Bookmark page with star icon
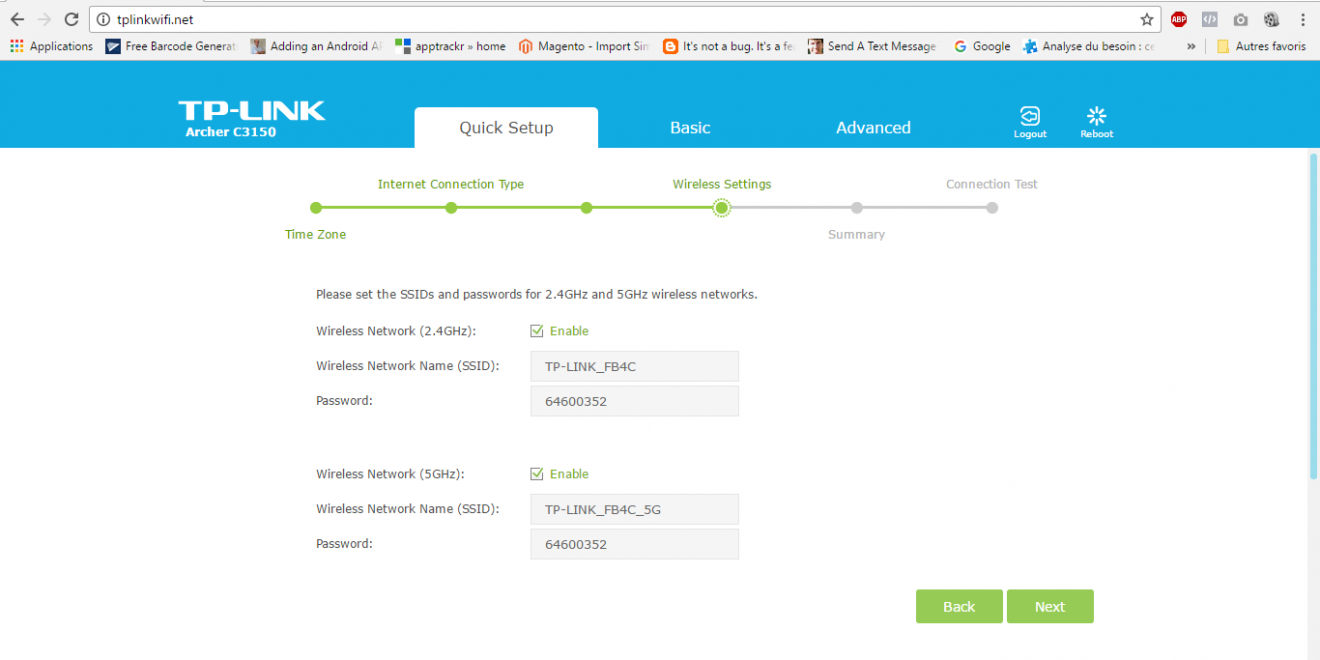The image size is (1320, 660). [x=1147, y=19]
